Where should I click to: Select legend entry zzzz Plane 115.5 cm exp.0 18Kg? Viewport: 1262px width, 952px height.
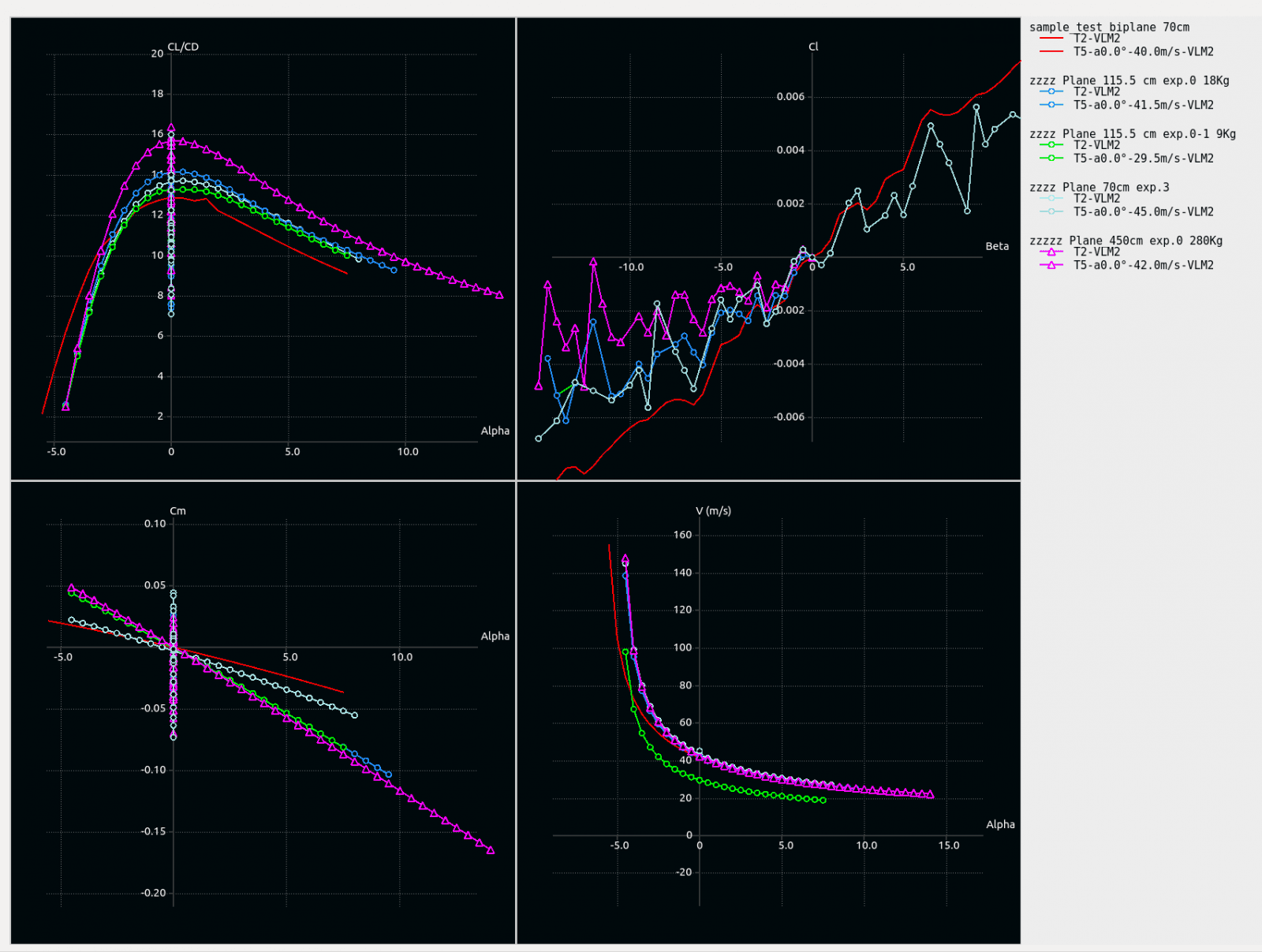1129,80
